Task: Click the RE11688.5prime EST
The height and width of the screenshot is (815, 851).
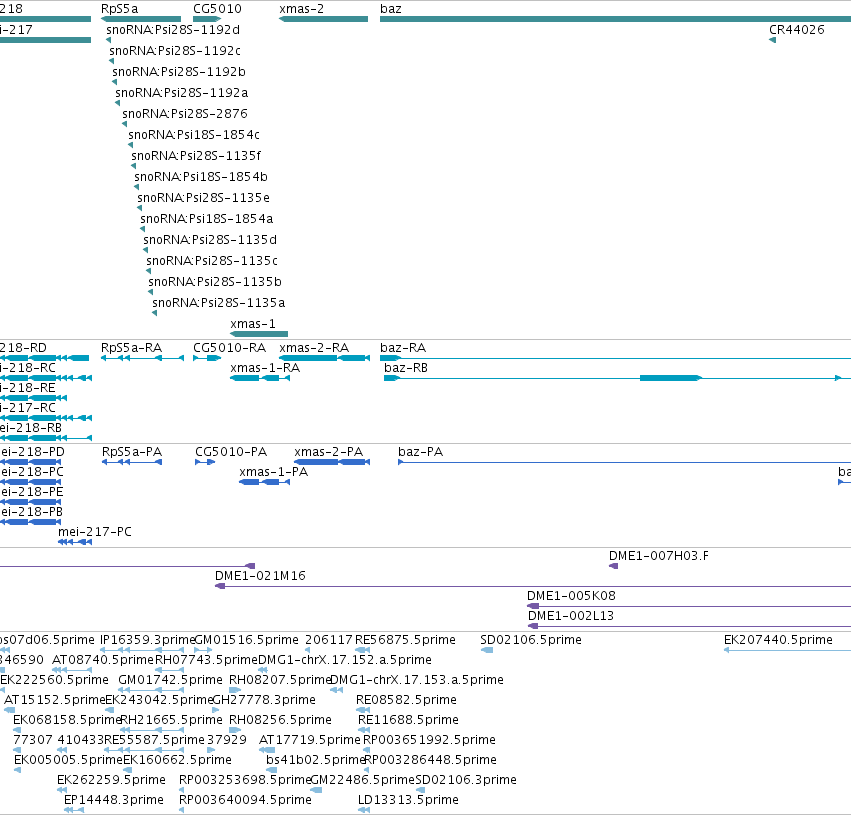Action: tap(364, 730)
